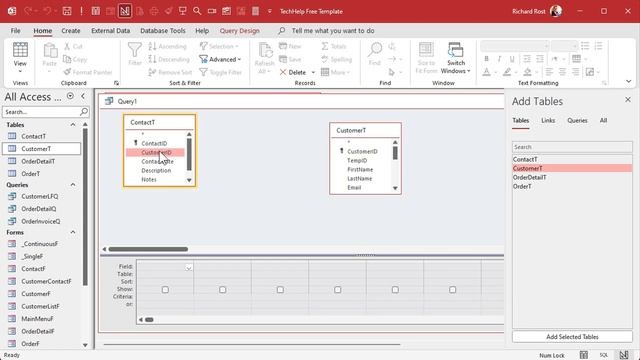Click the Delete record command
Image resolution: width=640 pixels, height=360 pixels.
[293, 72]
